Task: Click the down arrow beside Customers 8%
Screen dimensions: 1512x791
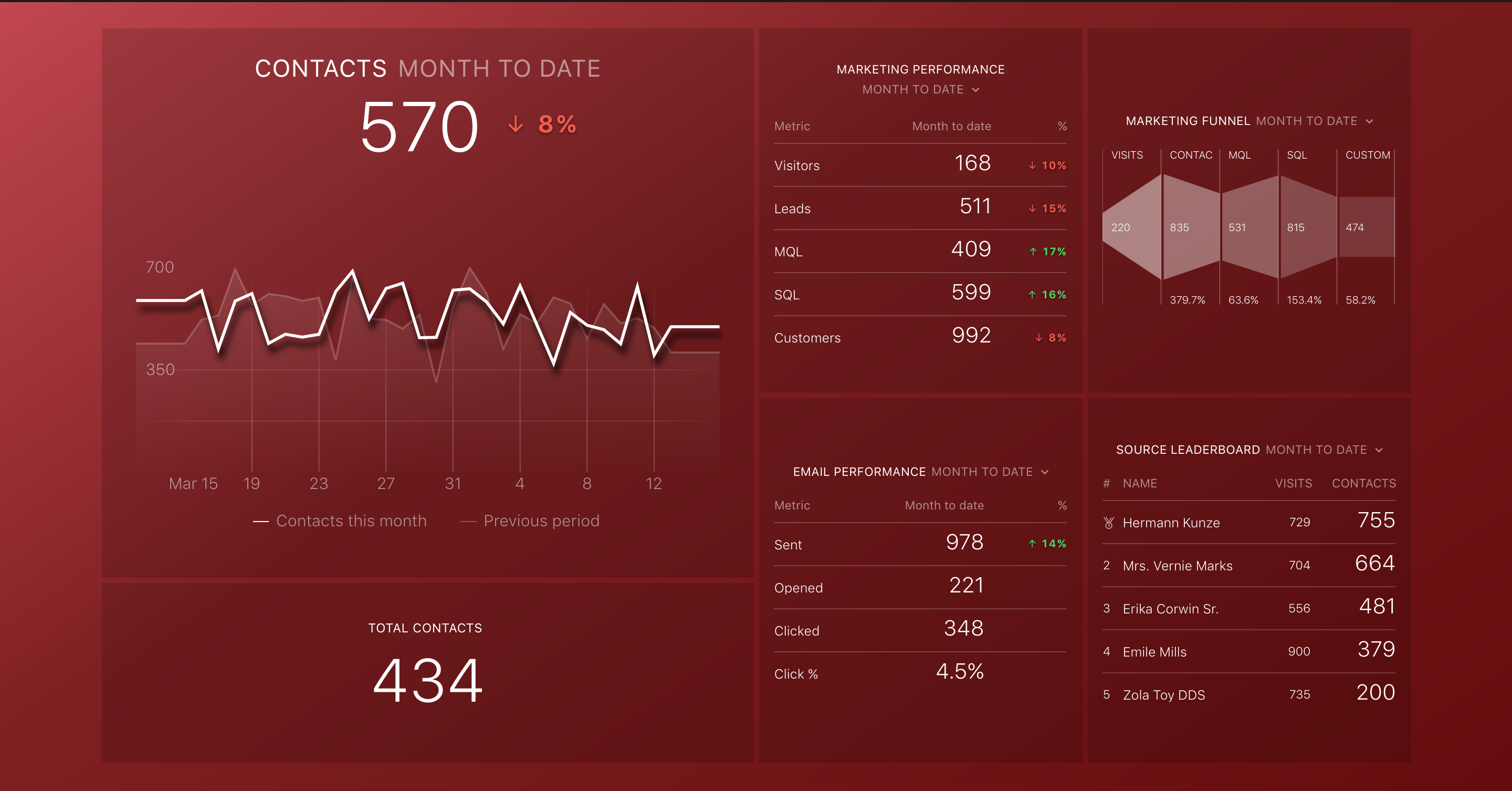Action: tap(1038, 338)
